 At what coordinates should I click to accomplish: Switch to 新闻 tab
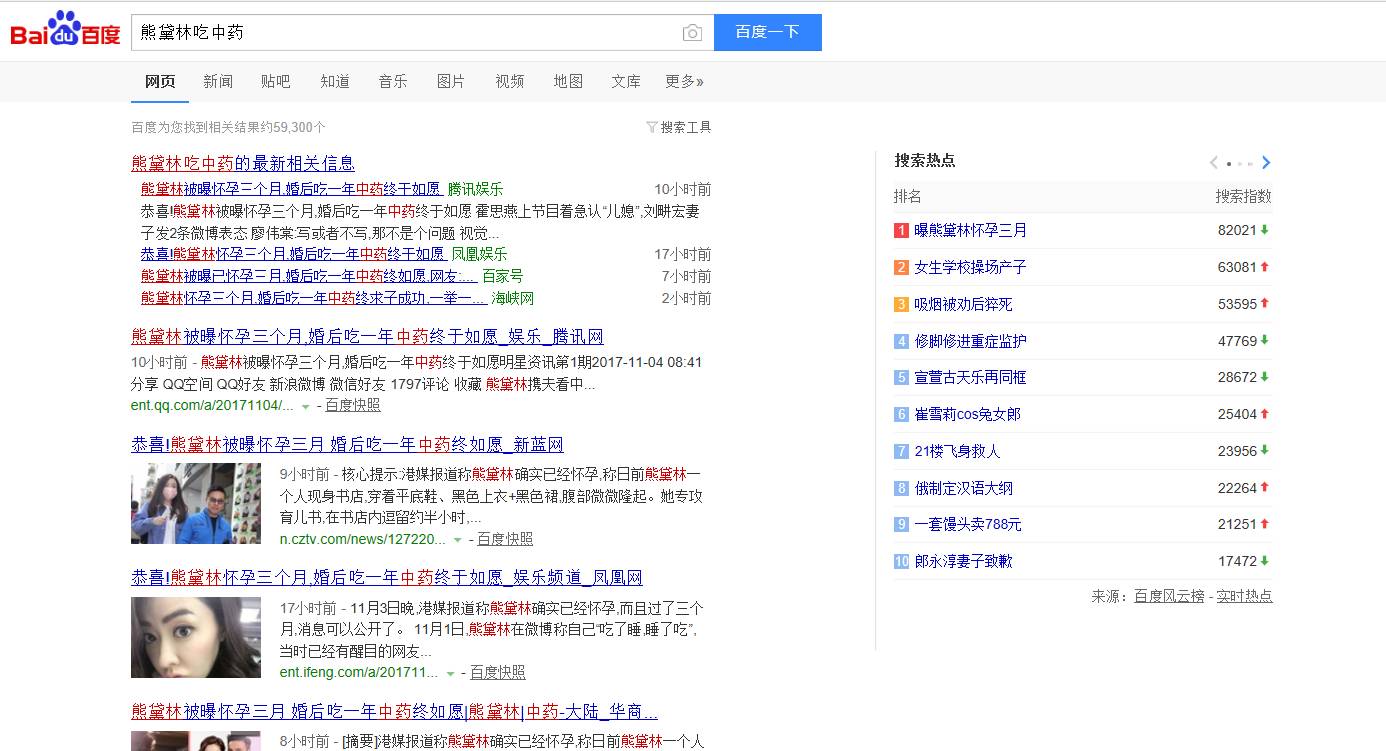click(218, 81)
